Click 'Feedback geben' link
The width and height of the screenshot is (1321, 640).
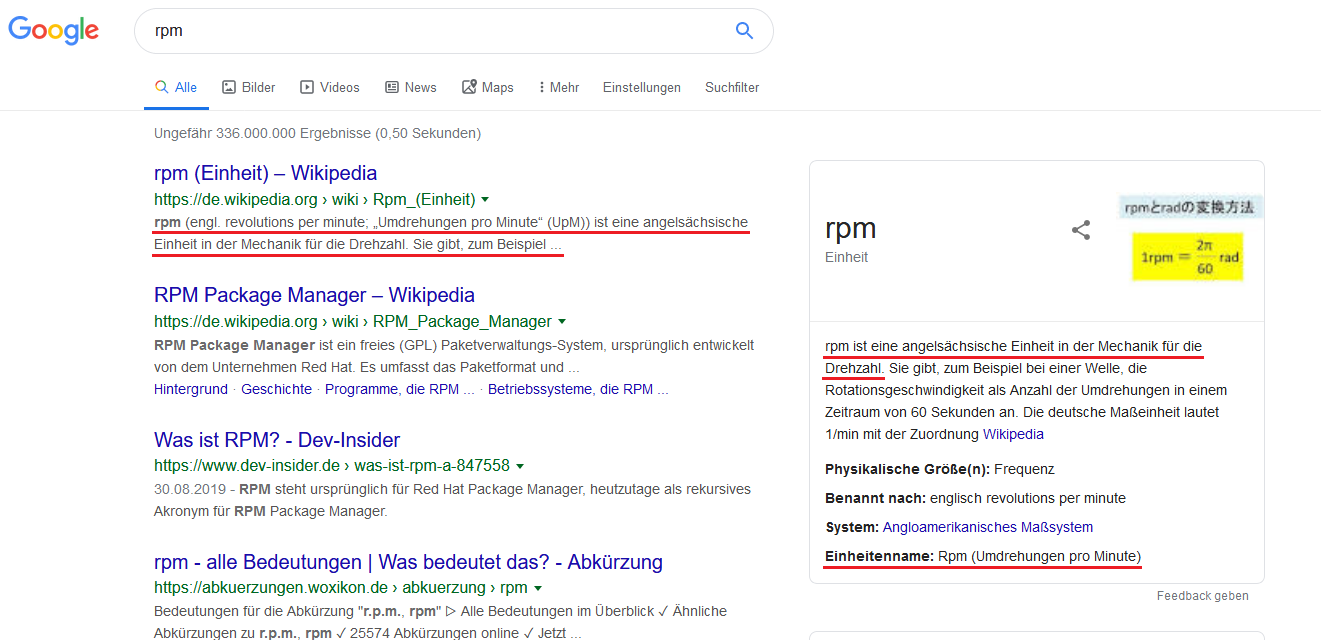(x=1203, y=596)
